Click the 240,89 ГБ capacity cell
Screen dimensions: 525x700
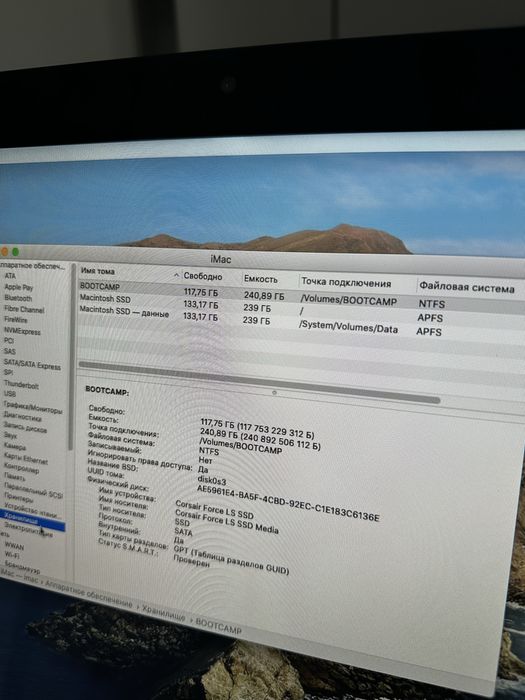[264, 296]
